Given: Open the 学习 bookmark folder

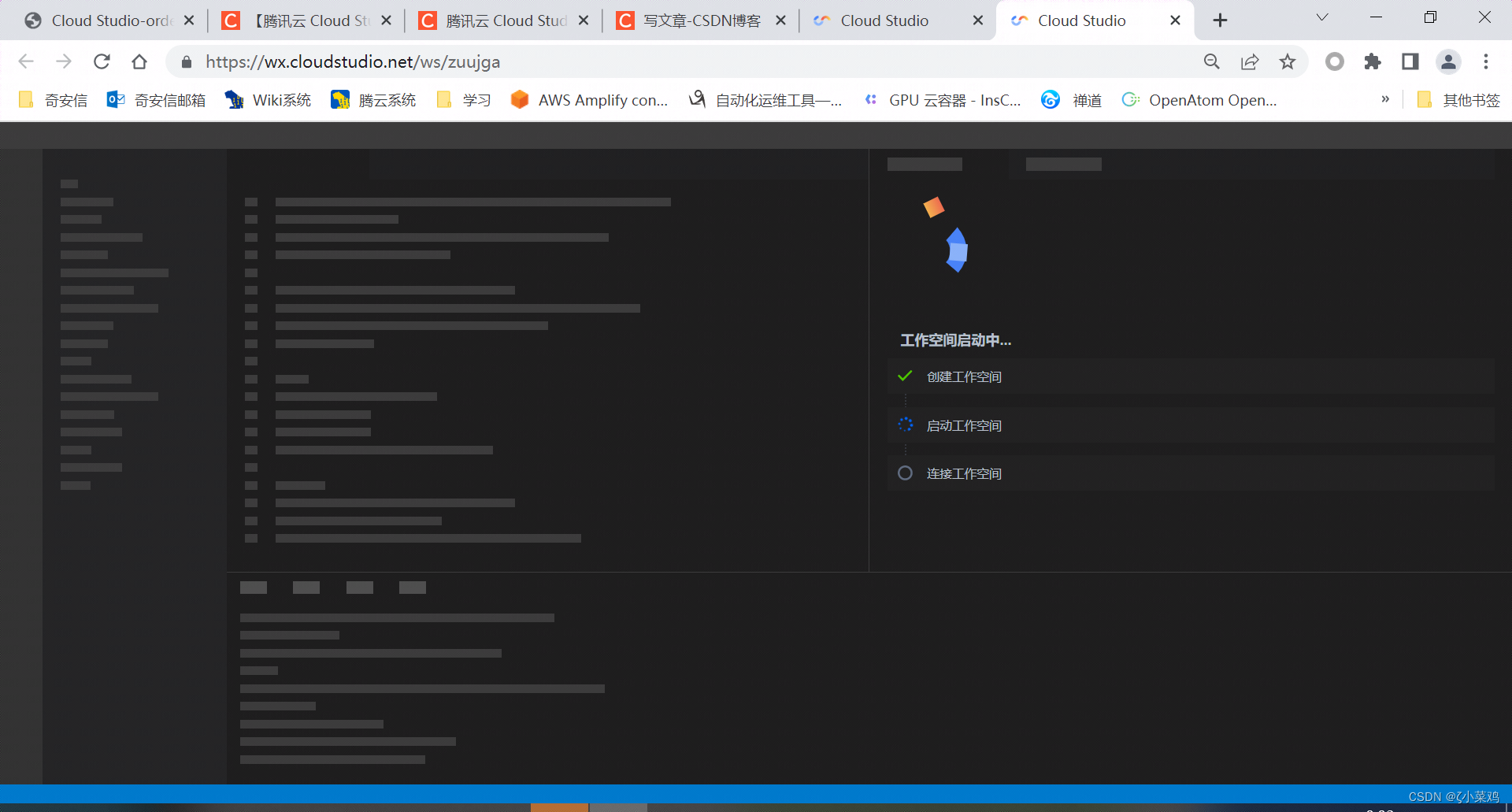Looking at the screenshot, I should tap(464, 100).
